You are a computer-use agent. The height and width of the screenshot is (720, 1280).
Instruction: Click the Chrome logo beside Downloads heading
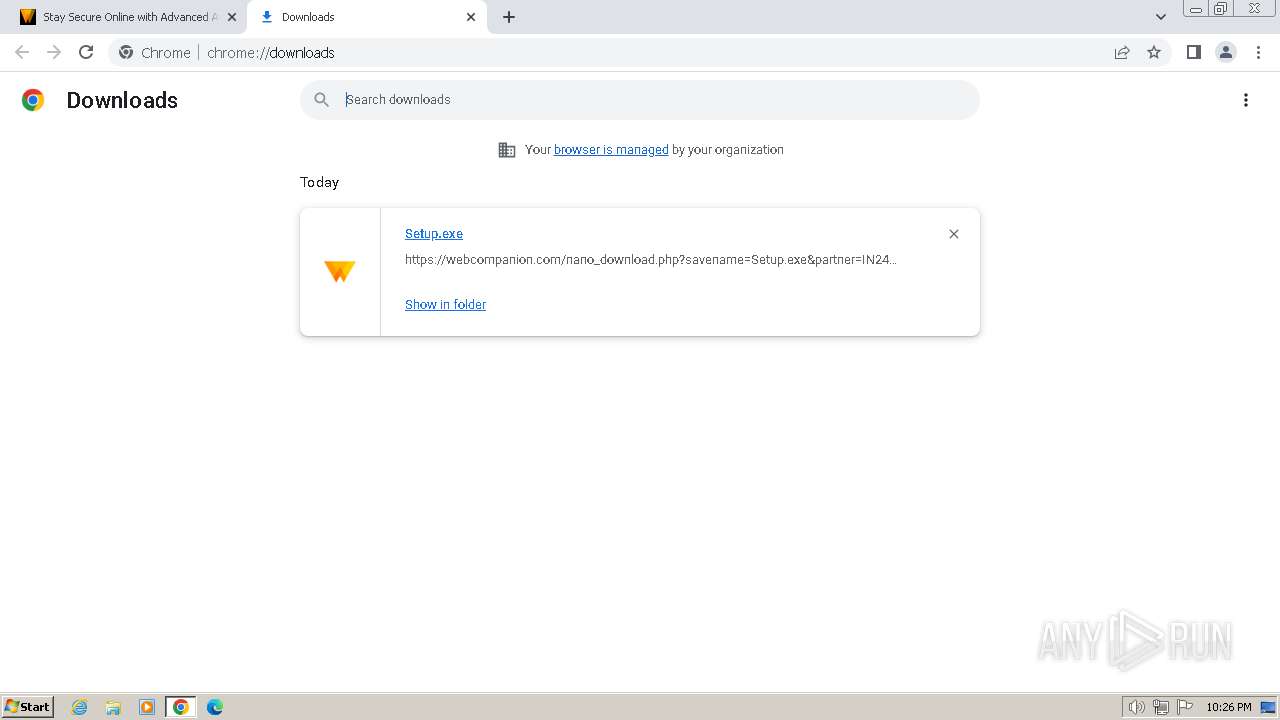click(x=33, y=100)
